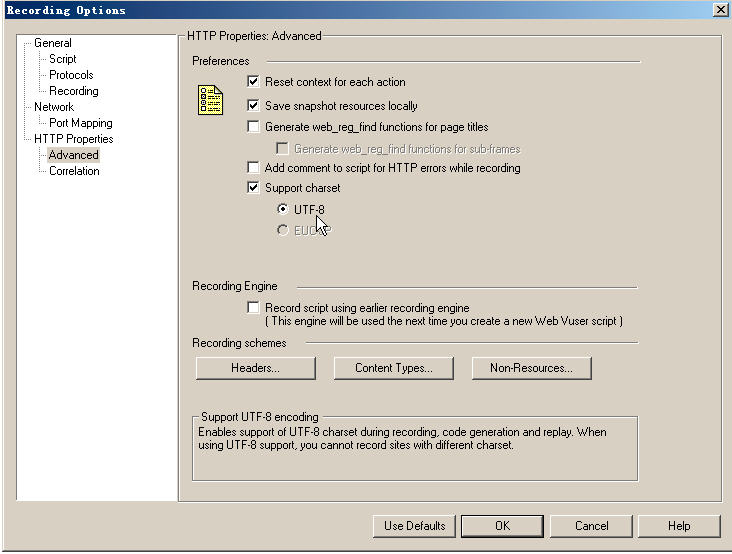Open Content Types dialog

[x=394, y=368]
